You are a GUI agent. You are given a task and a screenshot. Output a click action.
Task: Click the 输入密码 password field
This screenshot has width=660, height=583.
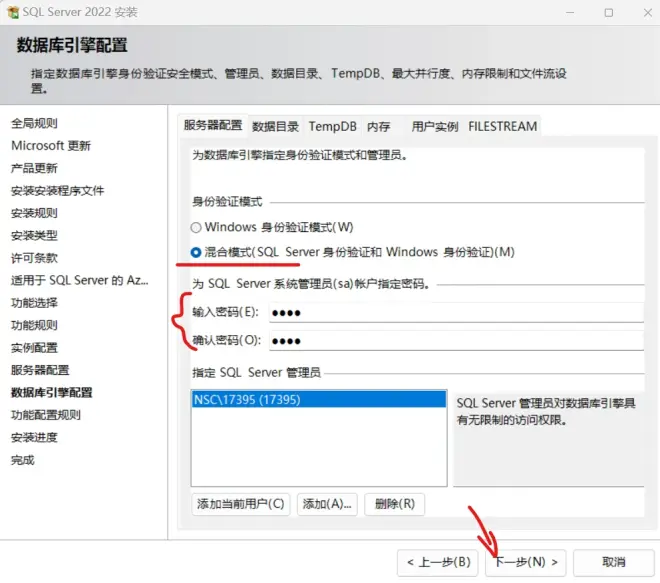click(x=456, y=313)
